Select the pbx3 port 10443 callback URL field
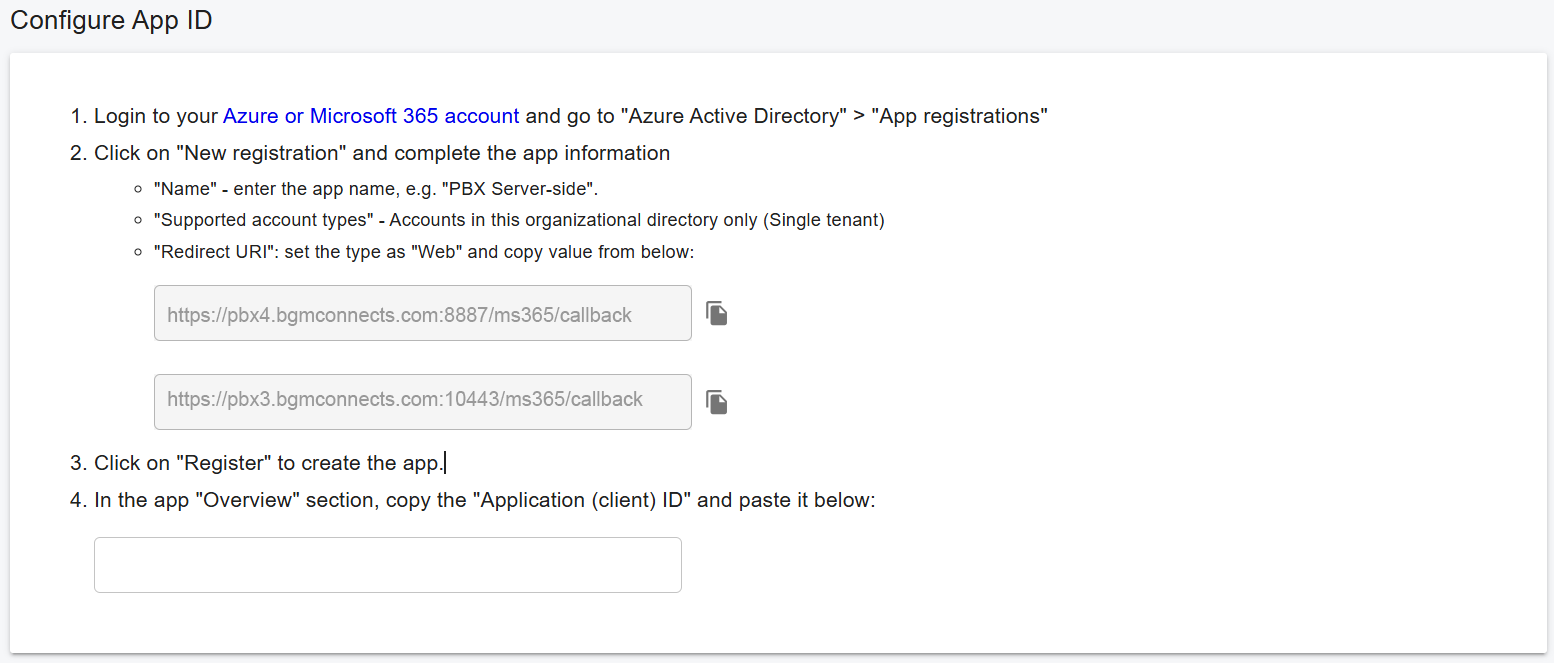The height and width of the screenshot is (663, 1555). coord(422,402)
